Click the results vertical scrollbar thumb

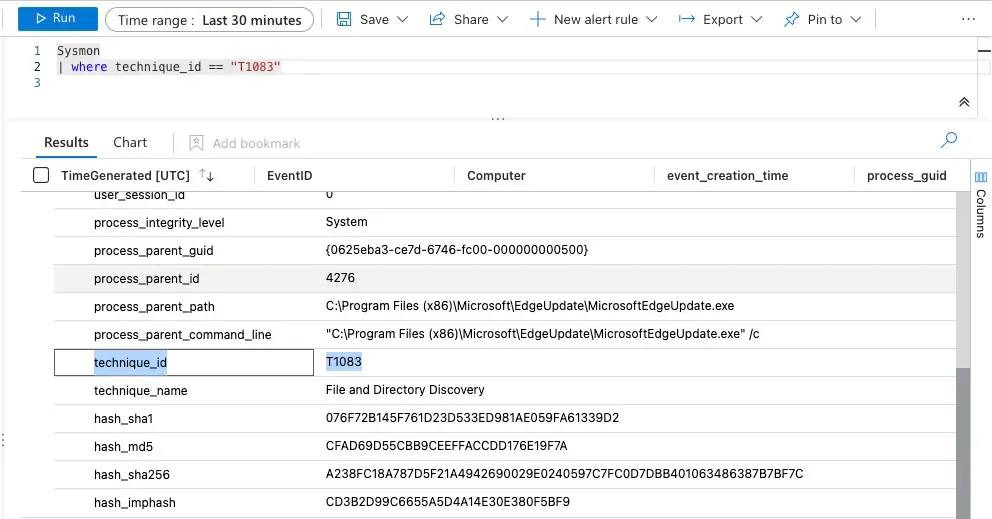click(x=963, y=443)
